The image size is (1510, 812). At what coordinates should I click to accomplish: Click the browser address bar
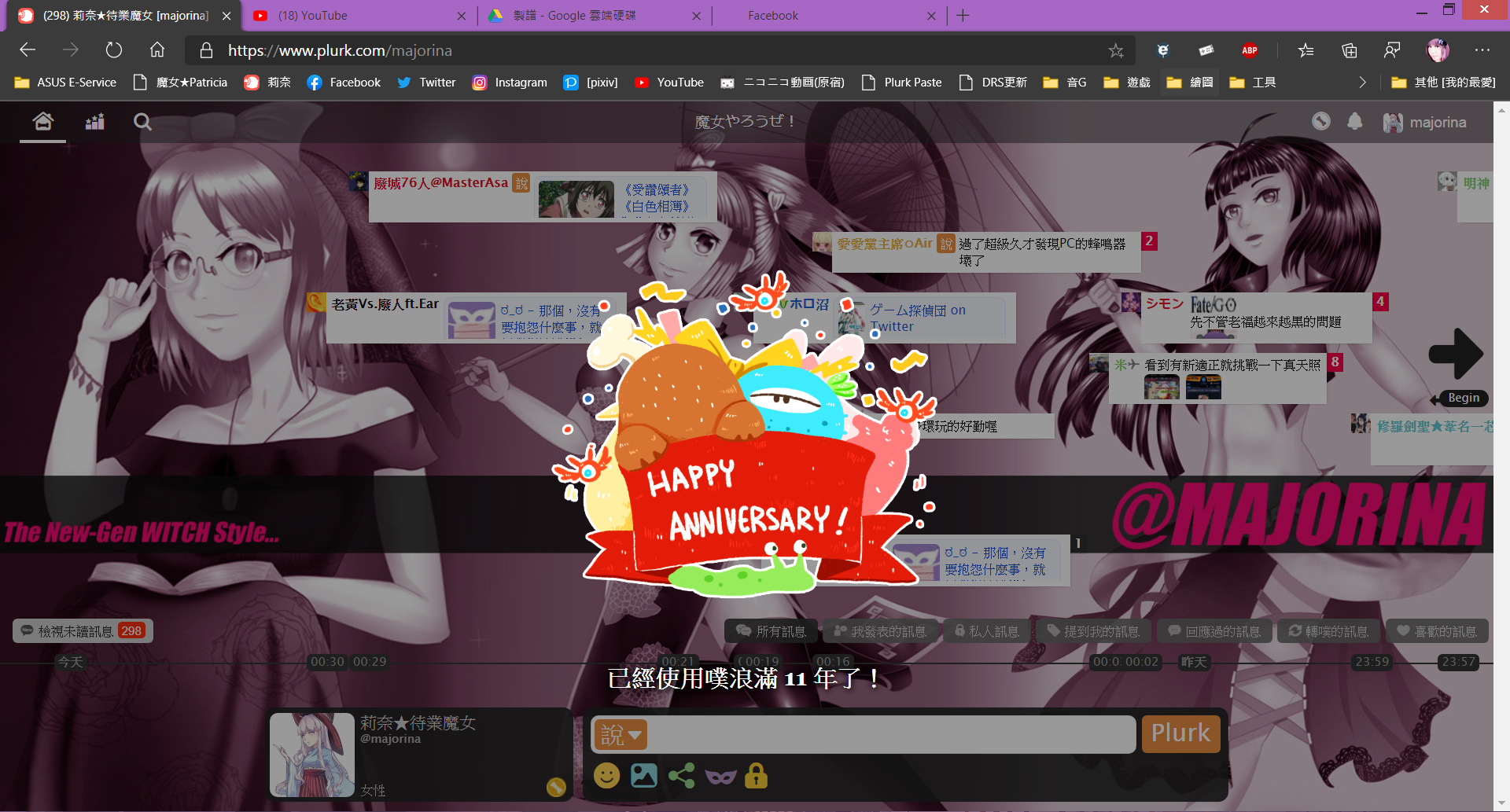tap(661, 50)
